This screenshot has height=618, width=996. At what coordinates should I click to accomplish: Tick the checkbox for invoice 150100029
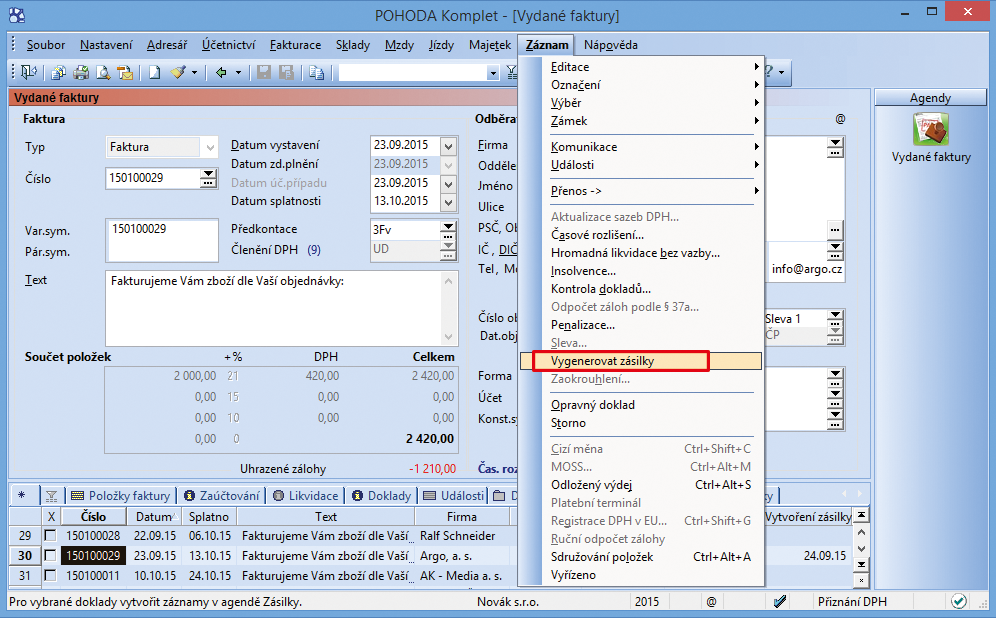pos(50,556)
